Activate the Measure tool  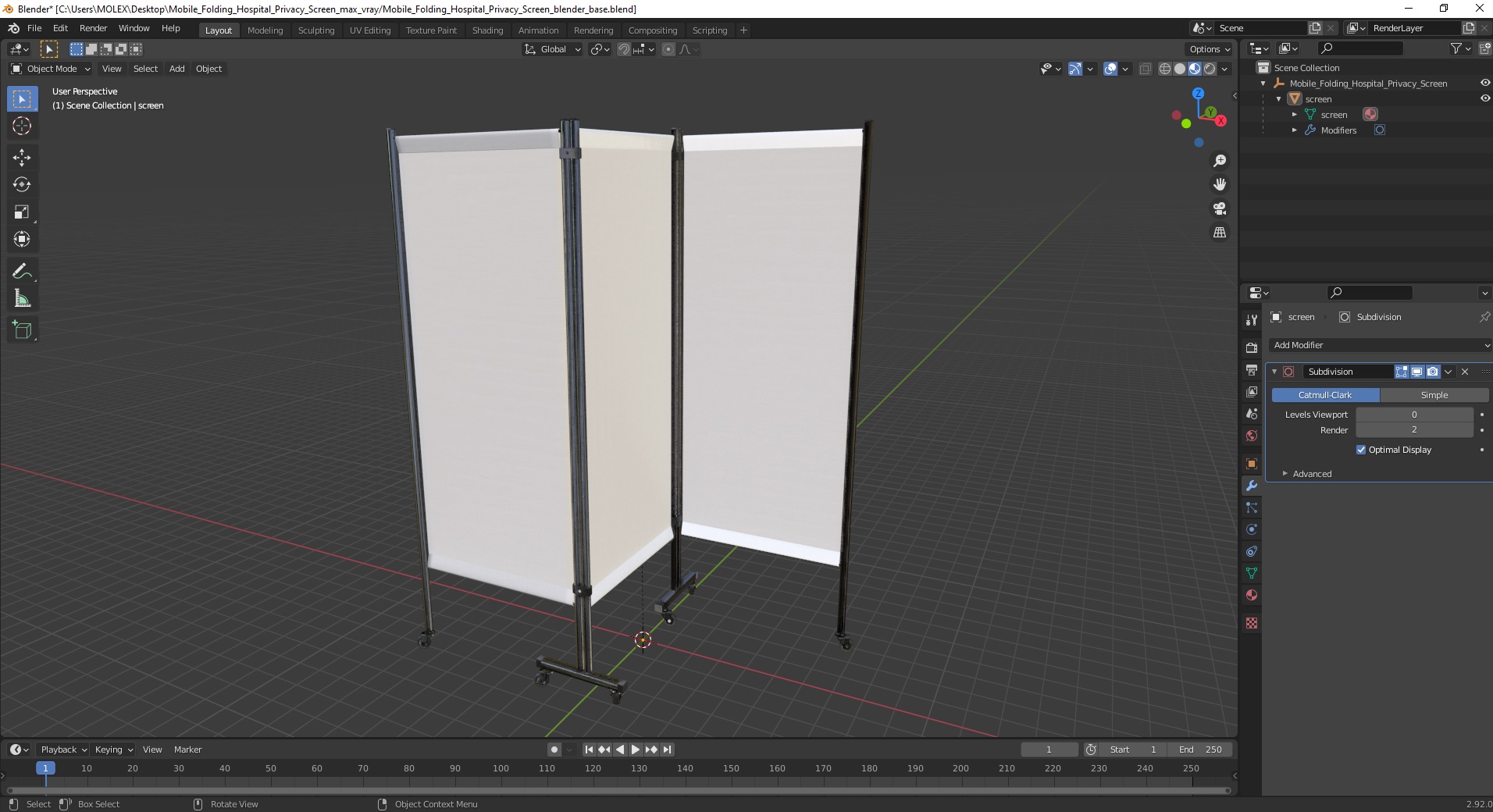(x=22, y=298)
